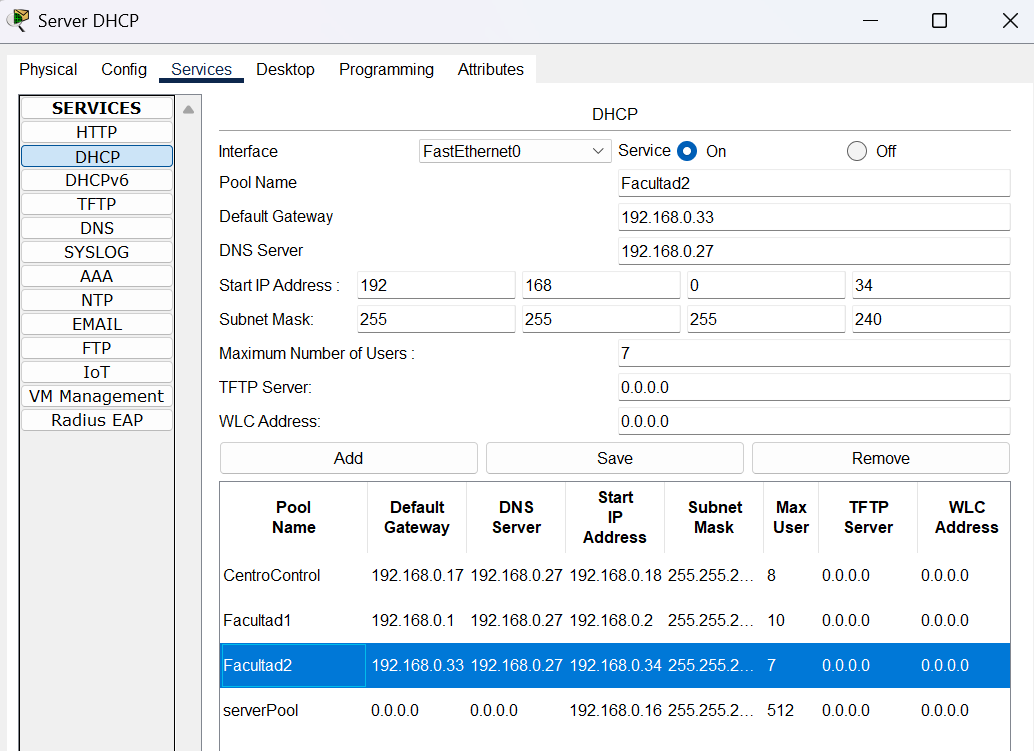Click the 192.168.0.2 start IP cell

615,620
